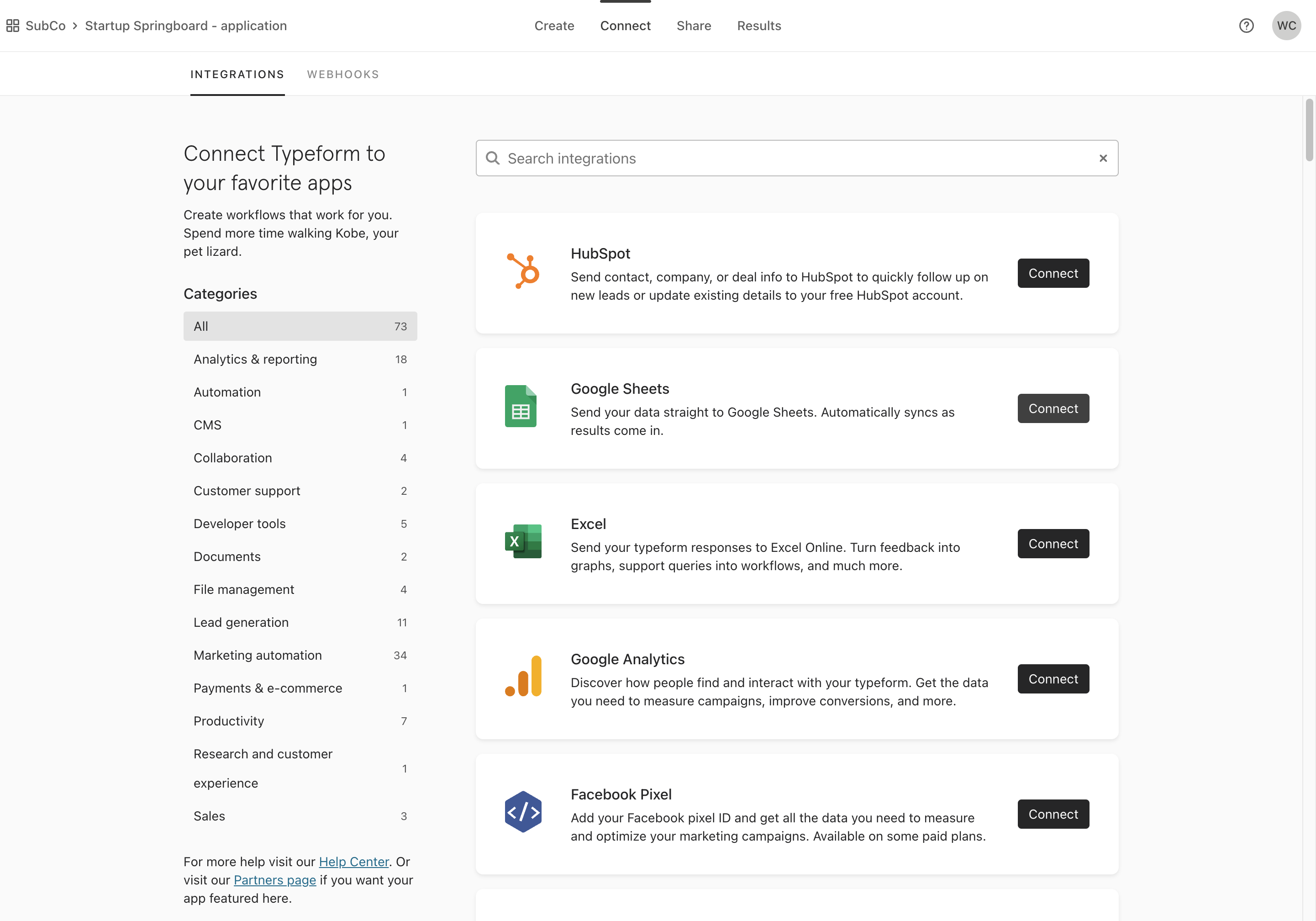Image resolution: width=1316 pixels, height=921 pixels.
Task: Filter by Customer support category
Action: point(300,491)
